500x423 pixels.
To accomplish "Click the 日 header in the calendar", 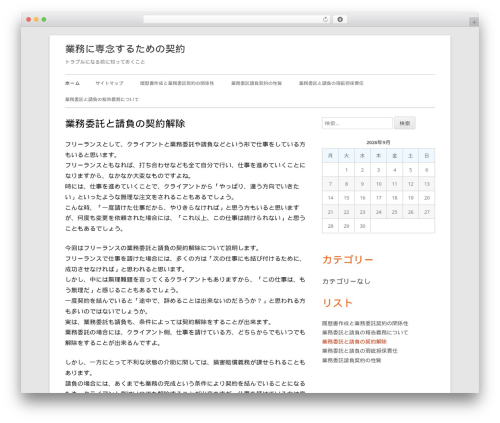I will point(427,156).
